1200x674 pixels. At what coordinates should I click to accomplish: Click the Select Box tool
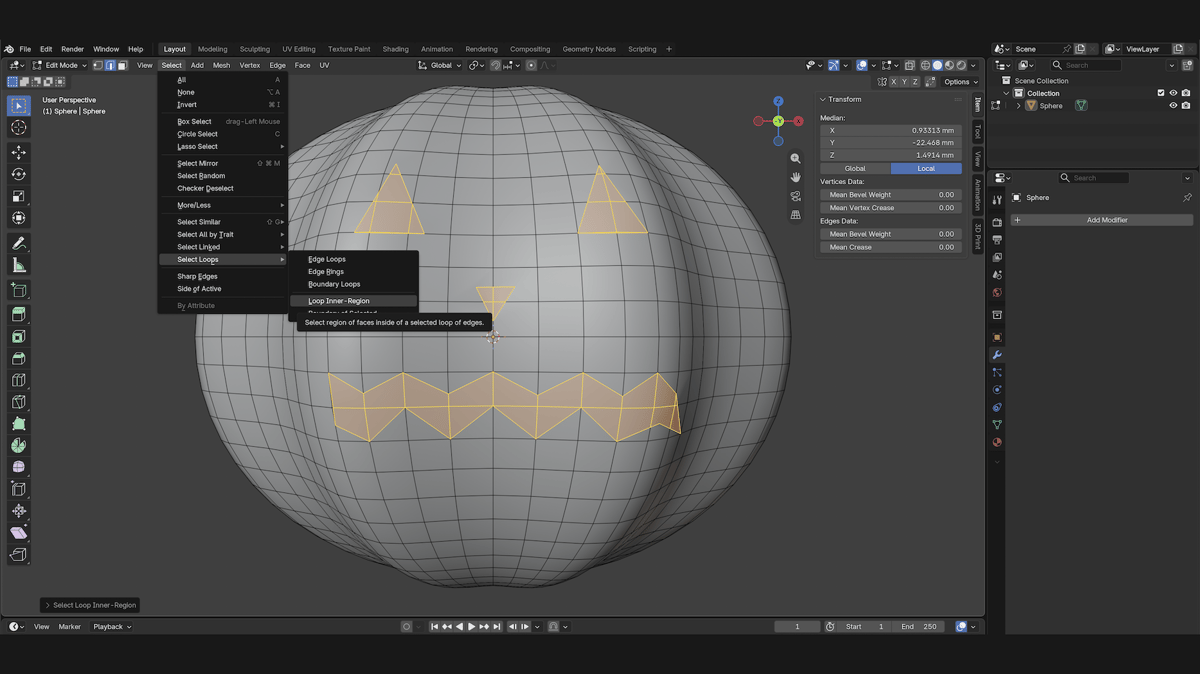[x=18, y=105]
